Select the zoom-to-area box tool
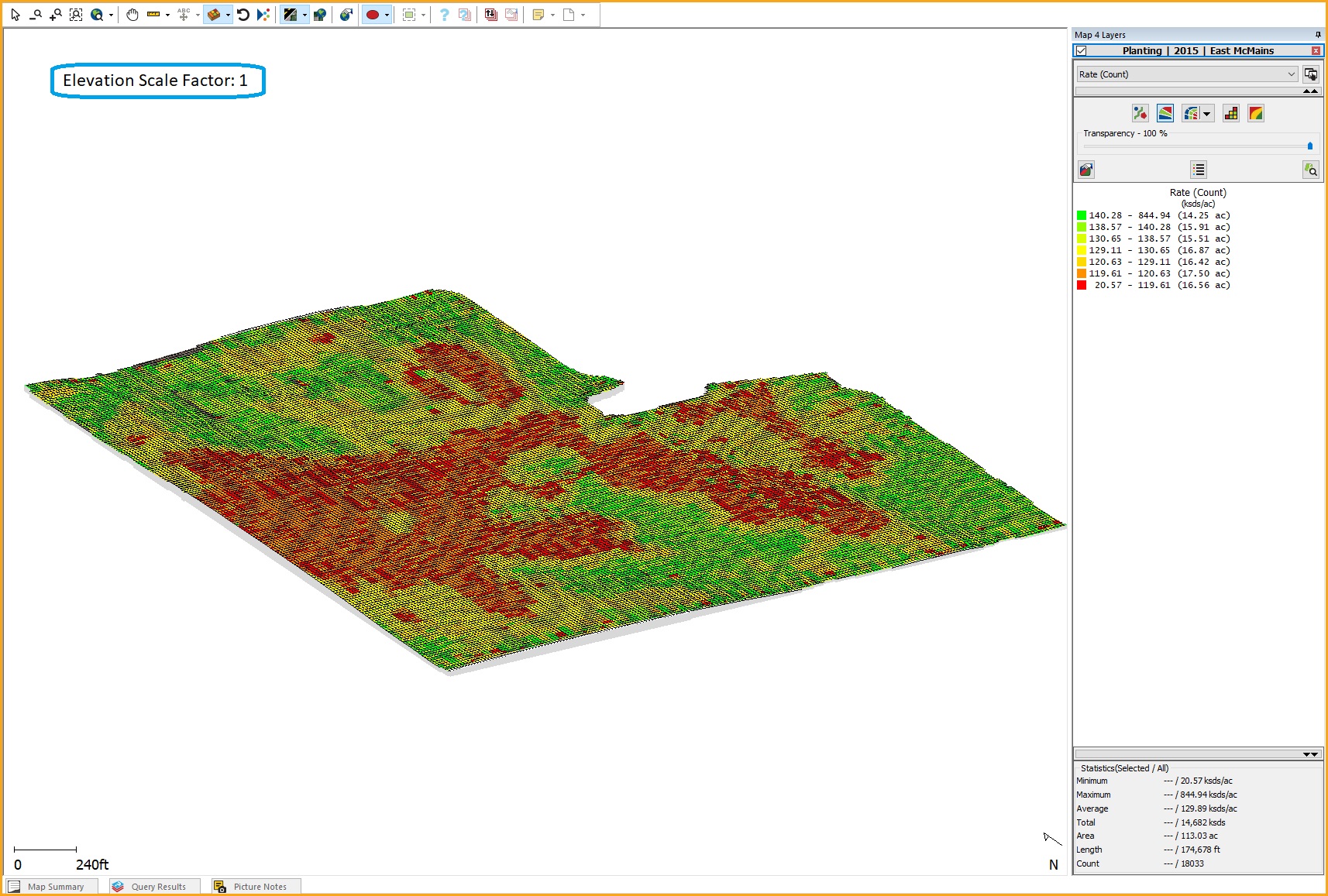Image resolution: width=1328 pixels, height=896 pixels. pos(76,15)
